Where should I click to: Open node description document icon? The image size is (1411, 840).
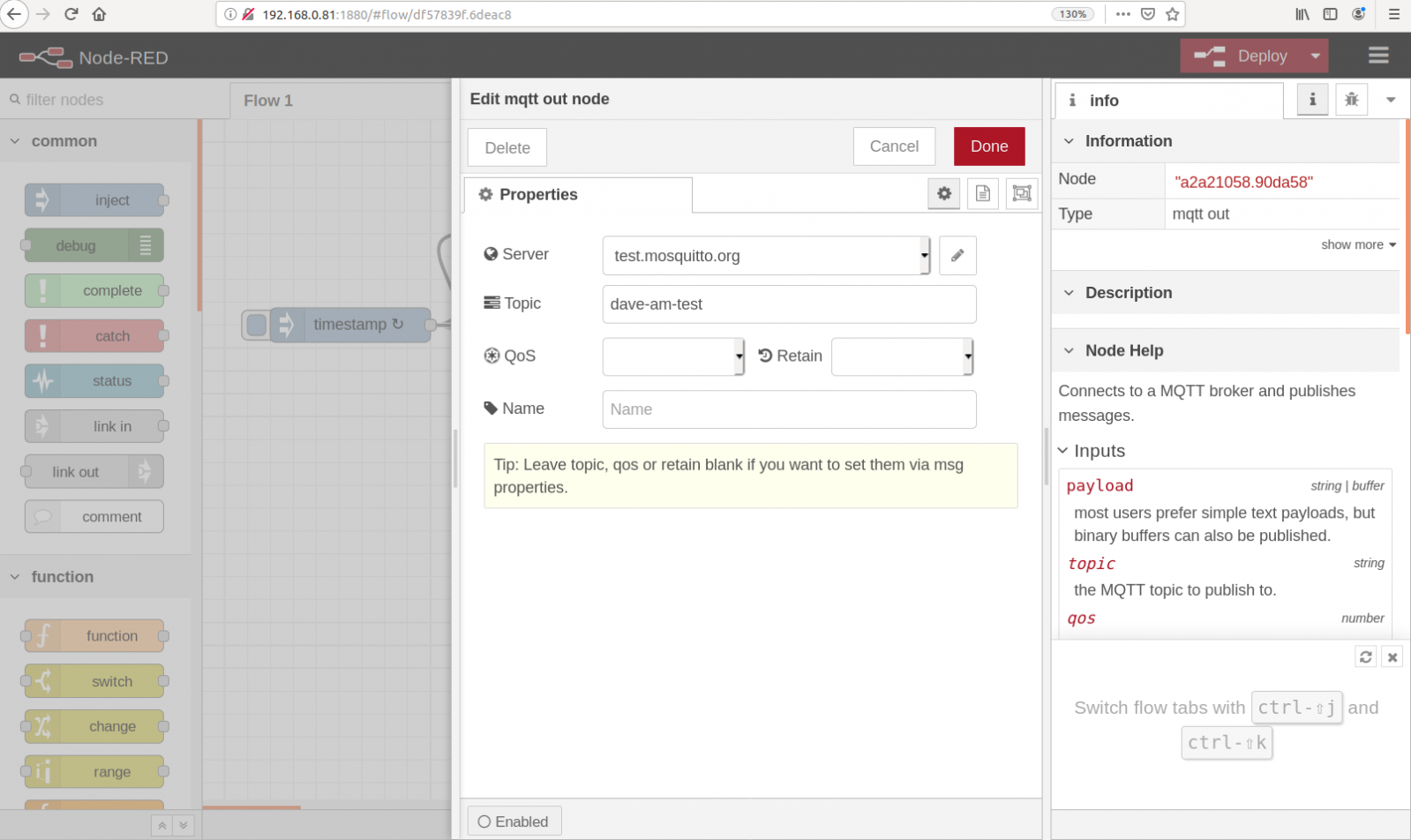click(983, 193)
